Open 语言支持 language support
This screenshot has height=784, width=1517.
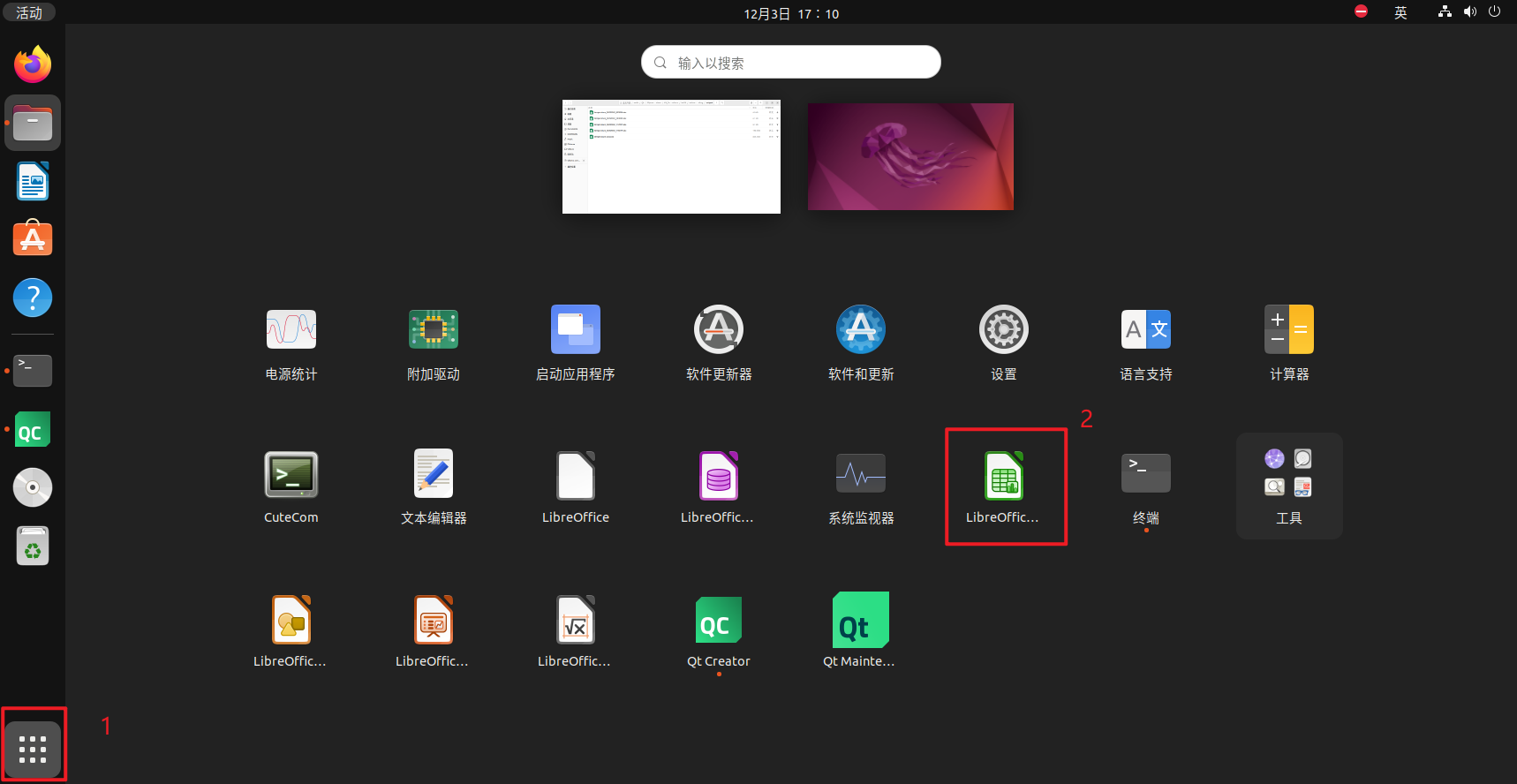[1146, 343]
